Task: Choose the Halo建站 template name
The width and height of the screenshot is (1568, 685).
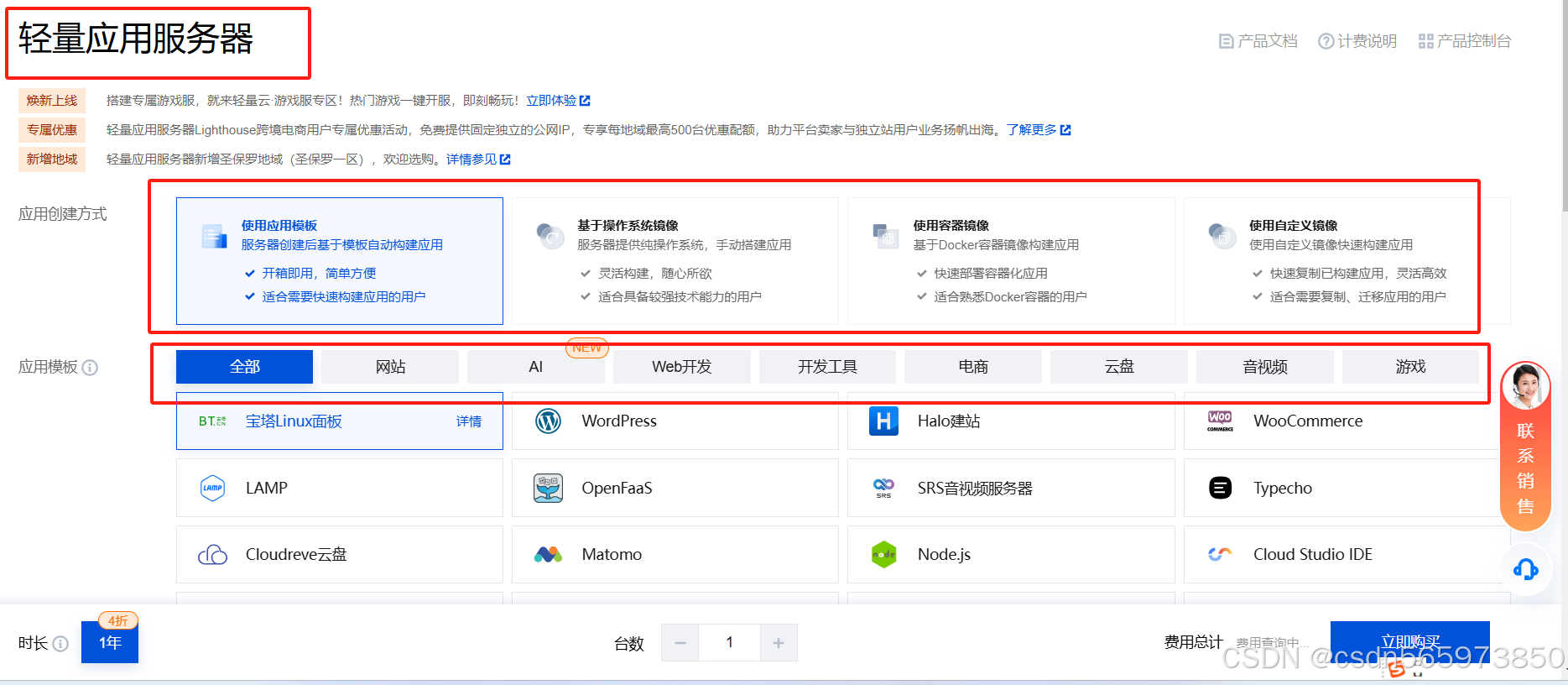Action: 949,421
